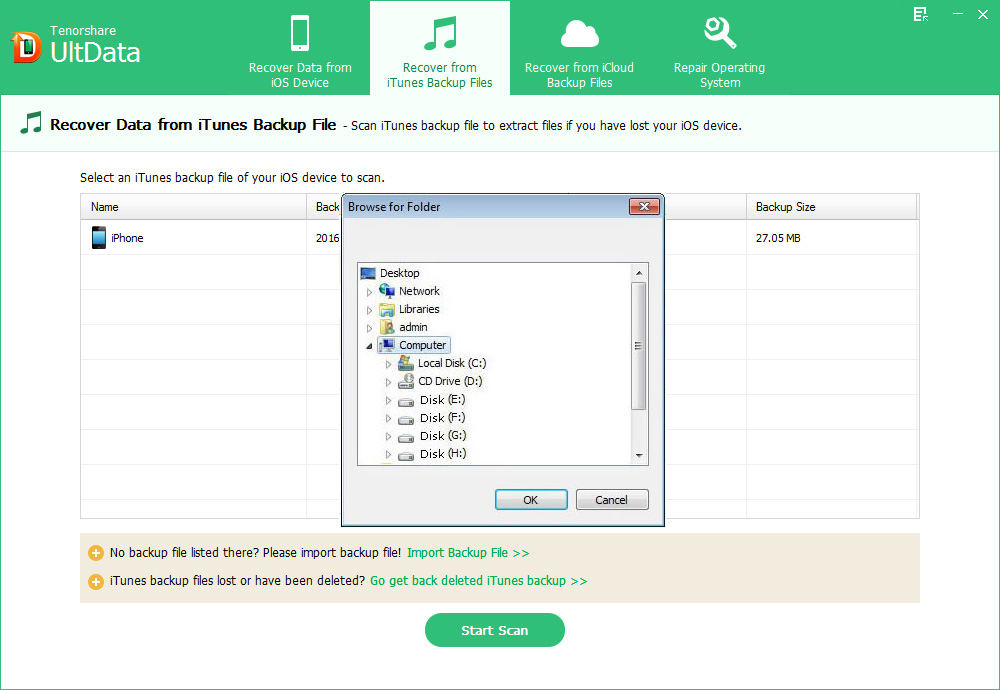Click the plus icon beside Import Backup File

tap(96, 553)
